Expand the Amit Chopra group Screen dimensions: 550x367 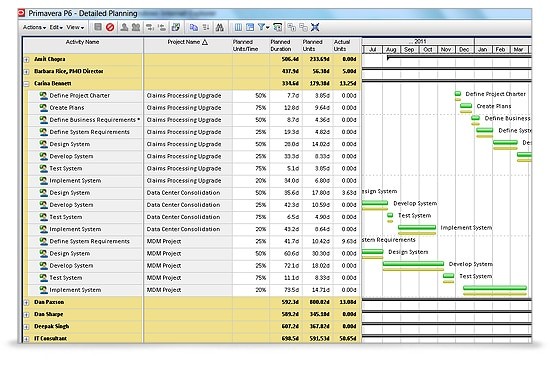26,60
